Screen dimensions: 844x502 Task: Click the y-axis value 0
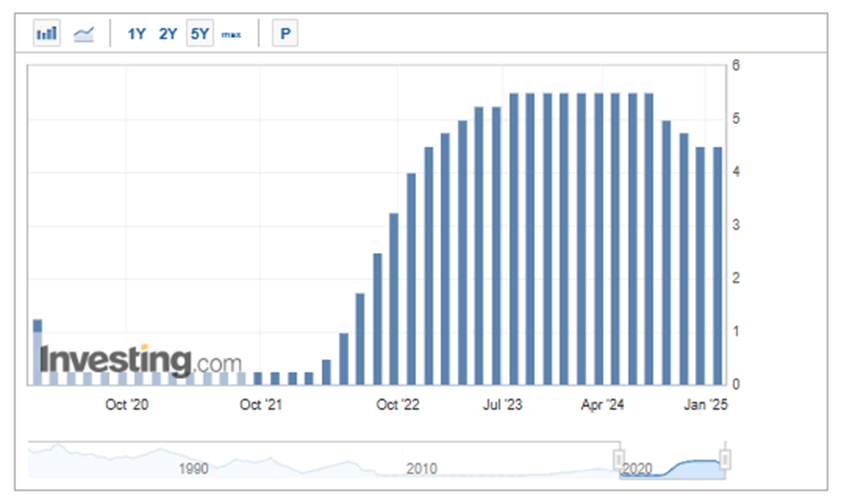736,384
